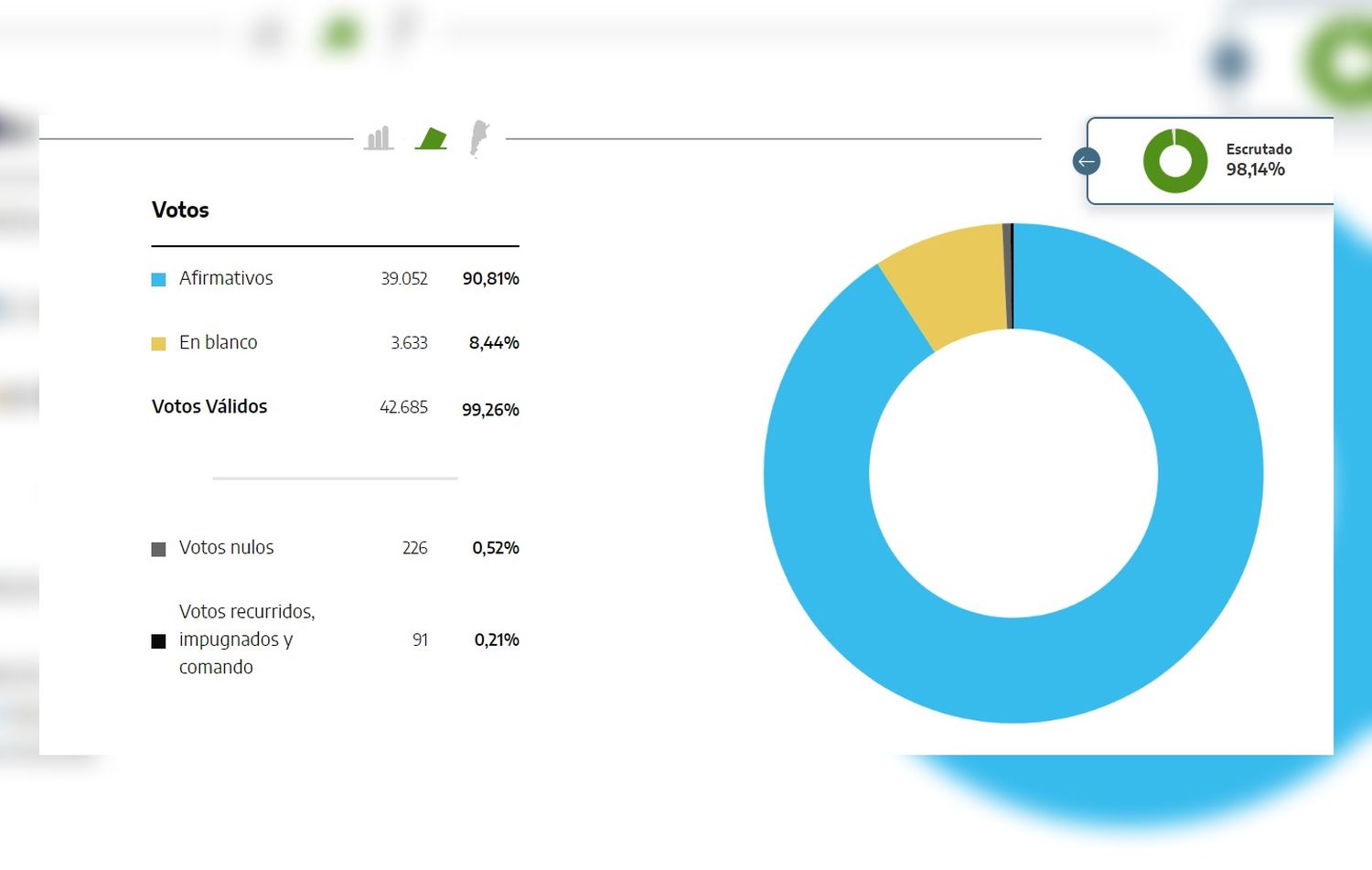Viewport: 1372px width, 870px height.
Task: Select the green ballot box votes icon
Action: coord(431,138)
